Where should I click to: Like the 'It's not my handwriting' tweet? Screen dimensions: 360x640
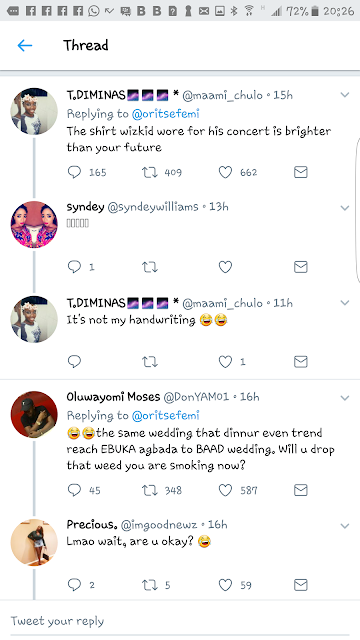coord(225,362)
